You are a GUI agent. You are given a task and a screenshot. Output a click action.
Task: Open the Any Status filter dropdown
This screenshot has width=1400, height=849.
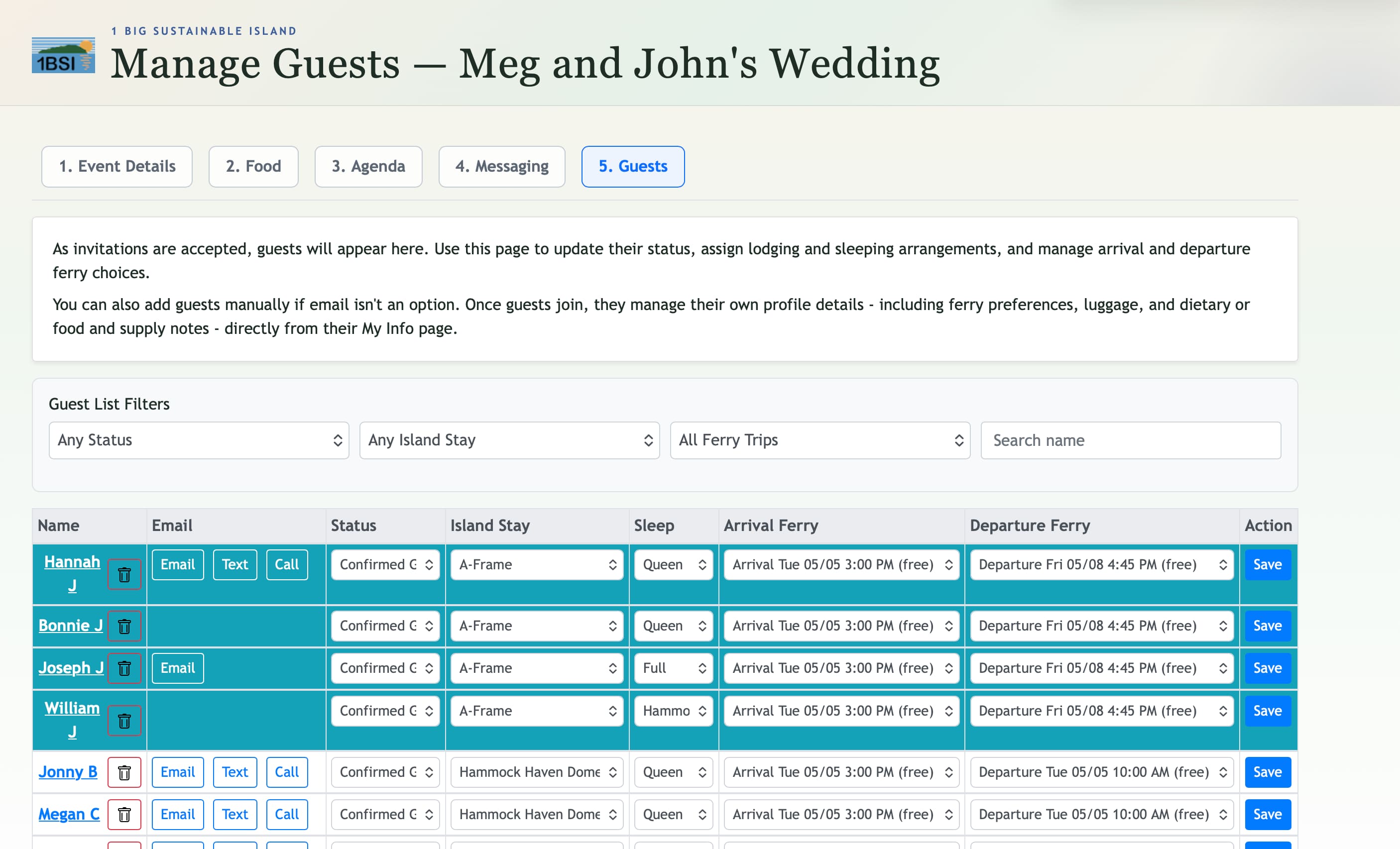tap(198, 440)
